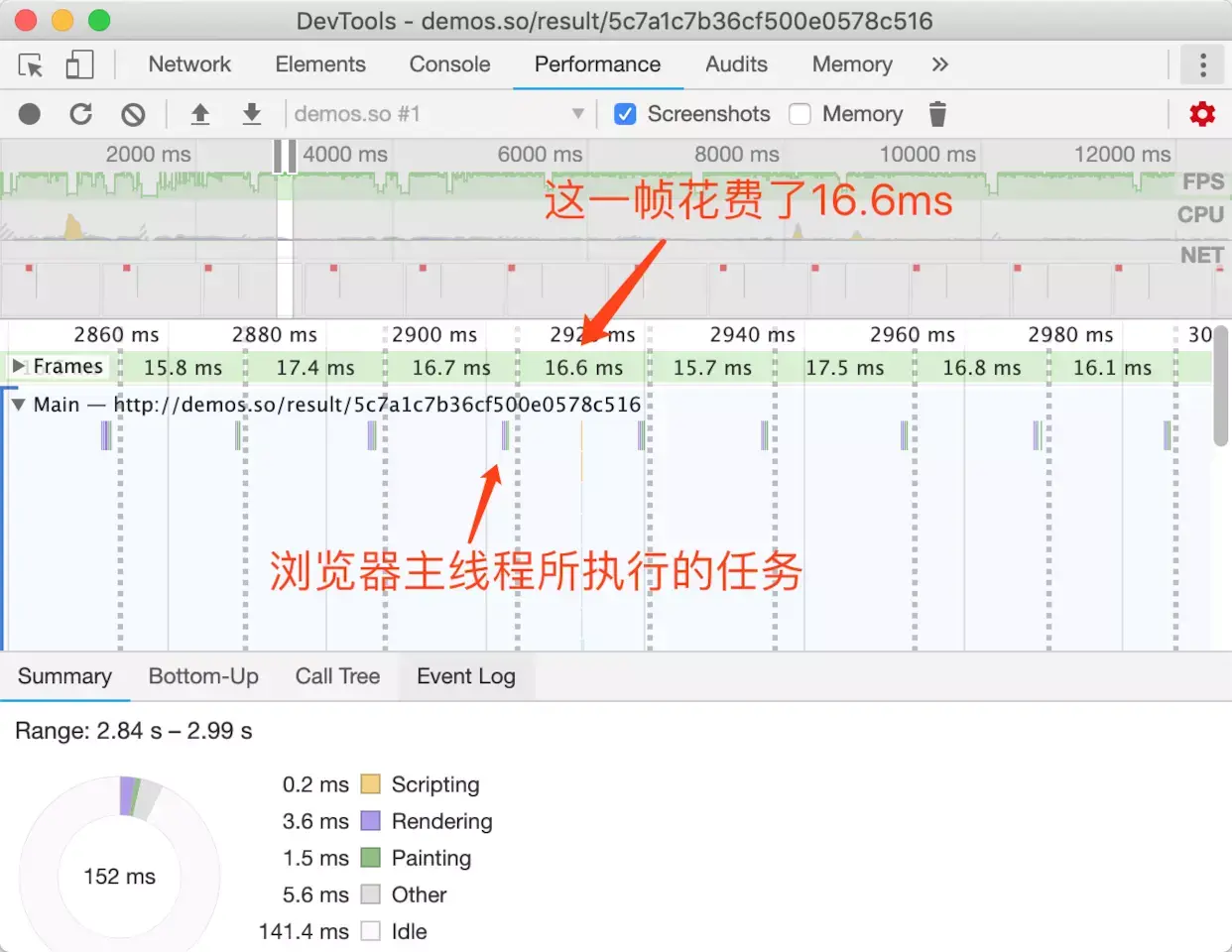Click the reload and profile icon
The image size is (1232, 952).
pos(81,114)
